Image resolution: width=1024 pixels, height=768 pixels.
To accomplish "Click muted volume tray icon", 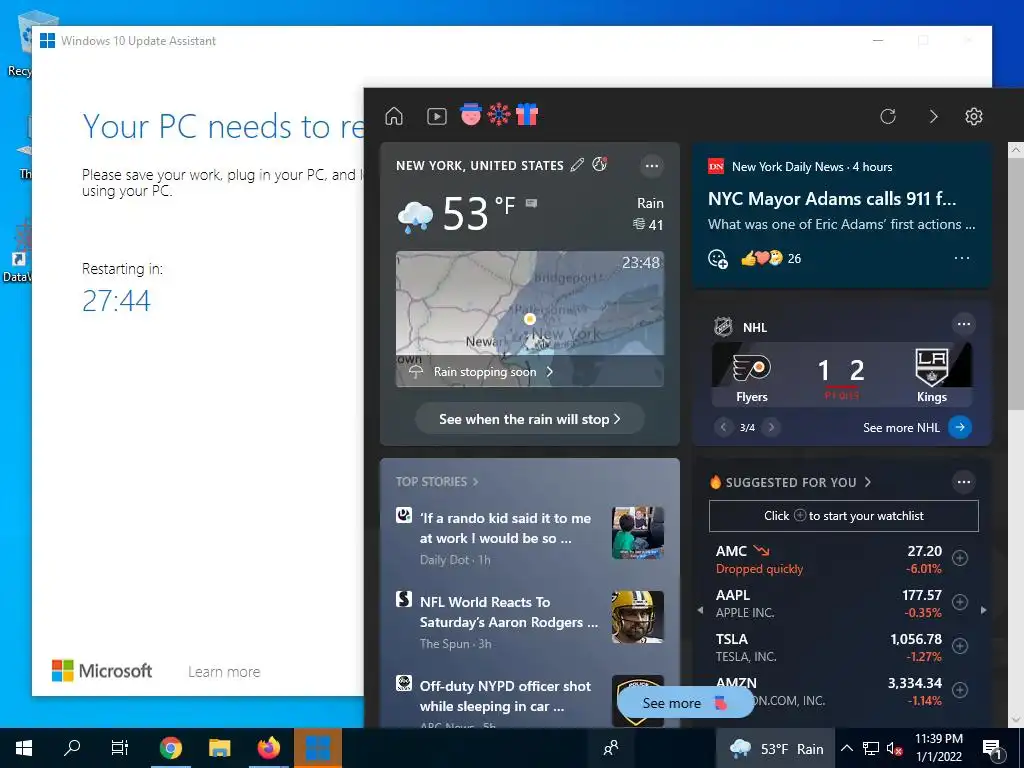I will (894, 748).
